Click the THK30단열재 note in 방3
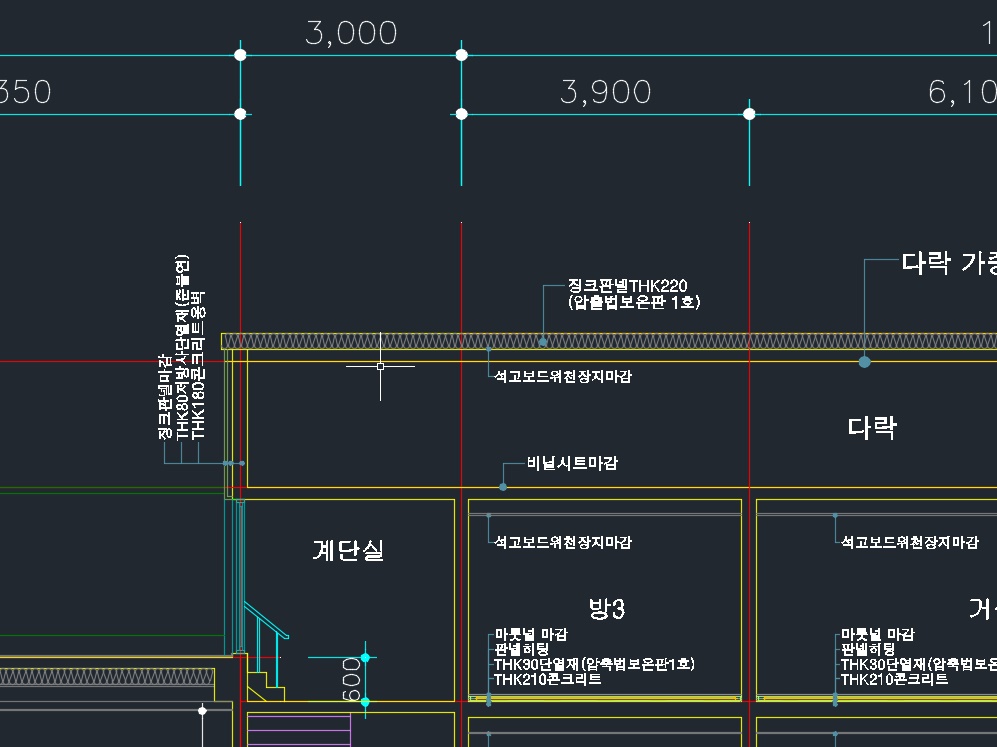This screenshot has width=997, height=747. 593,664
